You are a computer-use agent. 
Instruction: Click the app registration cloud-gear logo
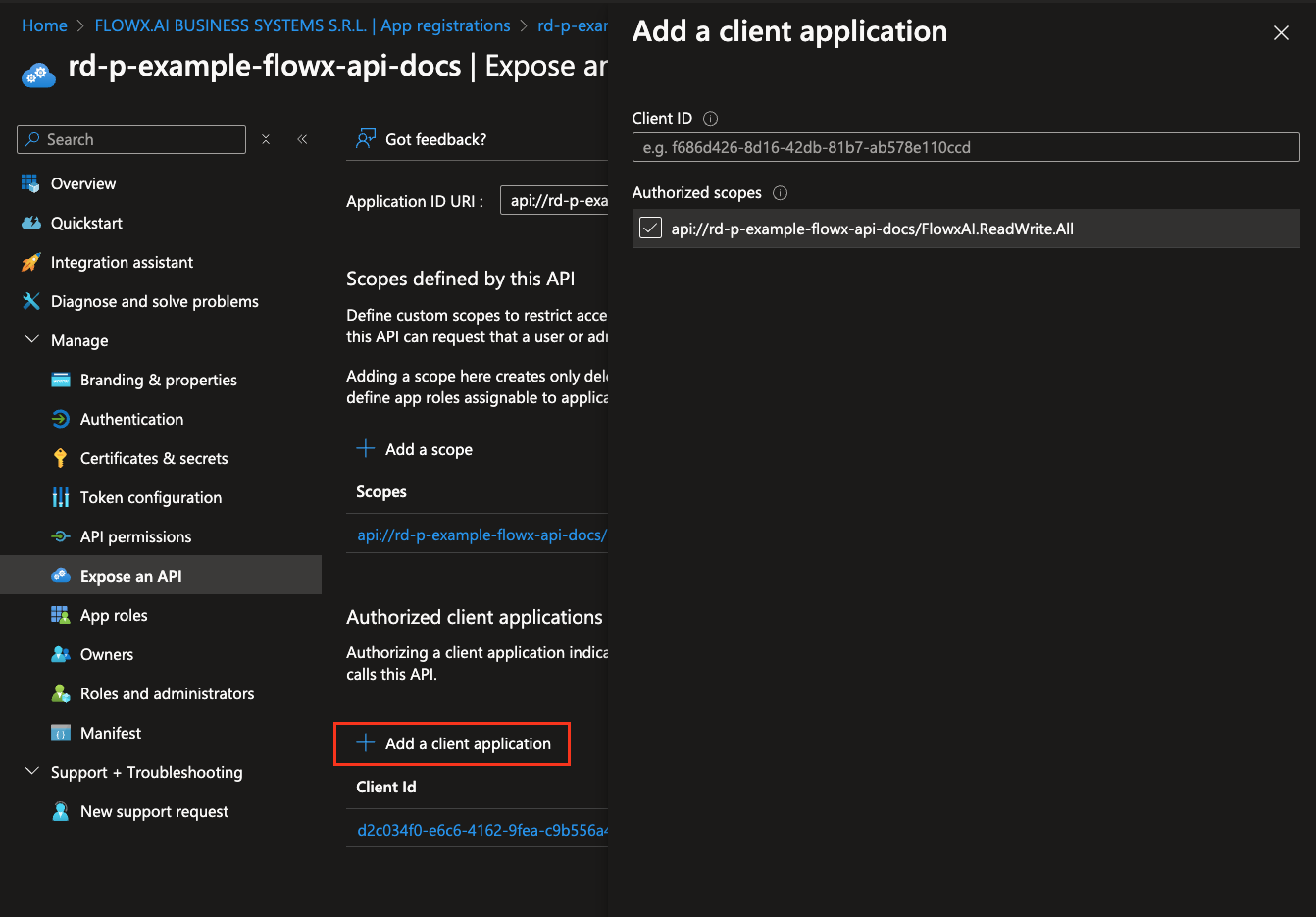(x=38, y=74)
